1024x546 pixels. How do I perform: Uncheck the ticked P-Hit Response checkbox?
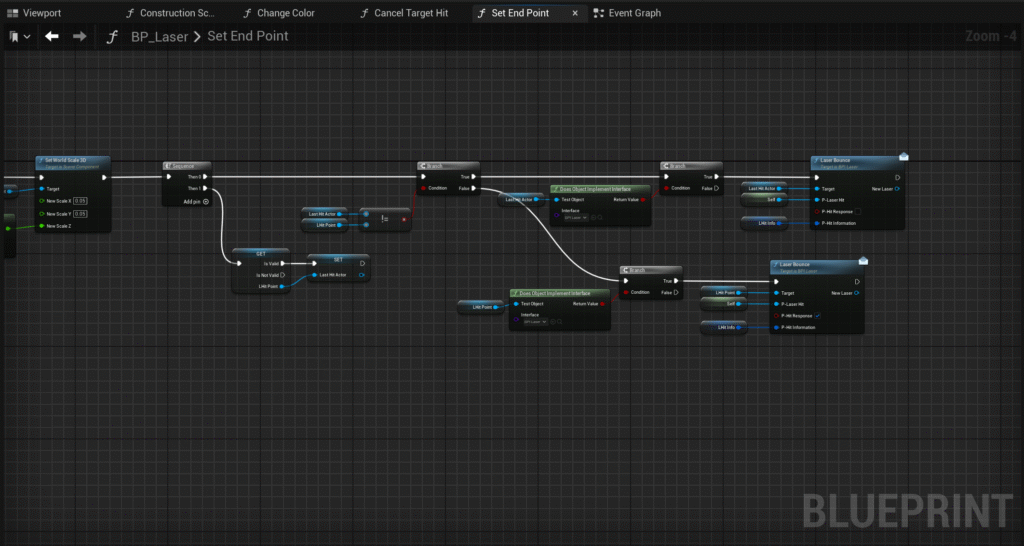817,316
